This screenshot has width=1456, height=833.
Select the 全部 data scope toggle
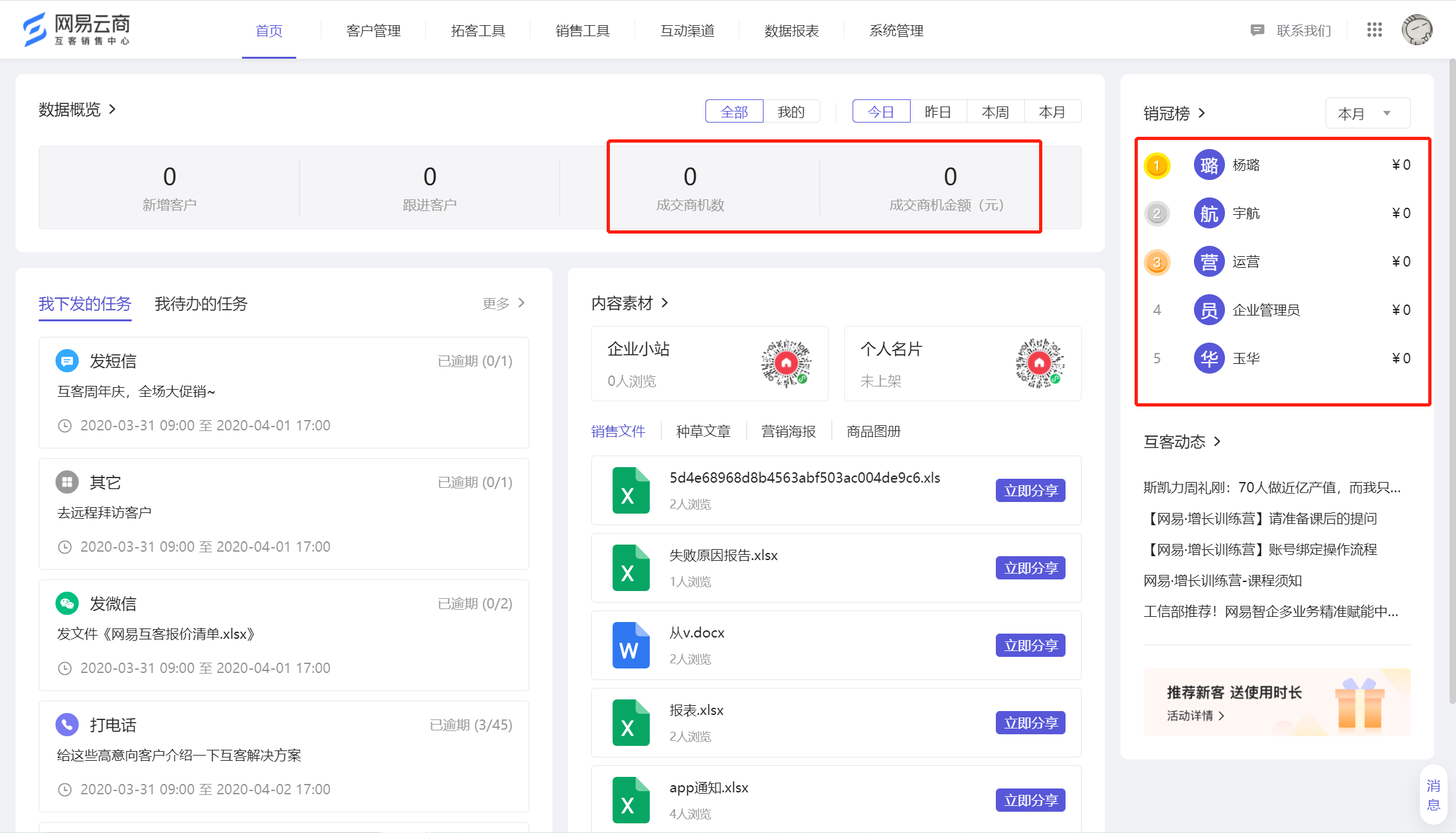pyautogui.click(x=734, y=112)
